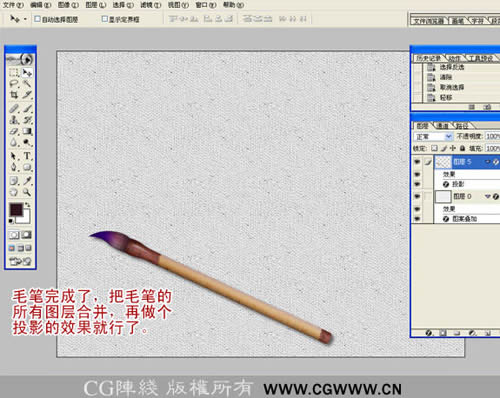Select the Notes tool
Image resolution: width=500 pixels, height=398 pixels.
(x=14, y=181)
